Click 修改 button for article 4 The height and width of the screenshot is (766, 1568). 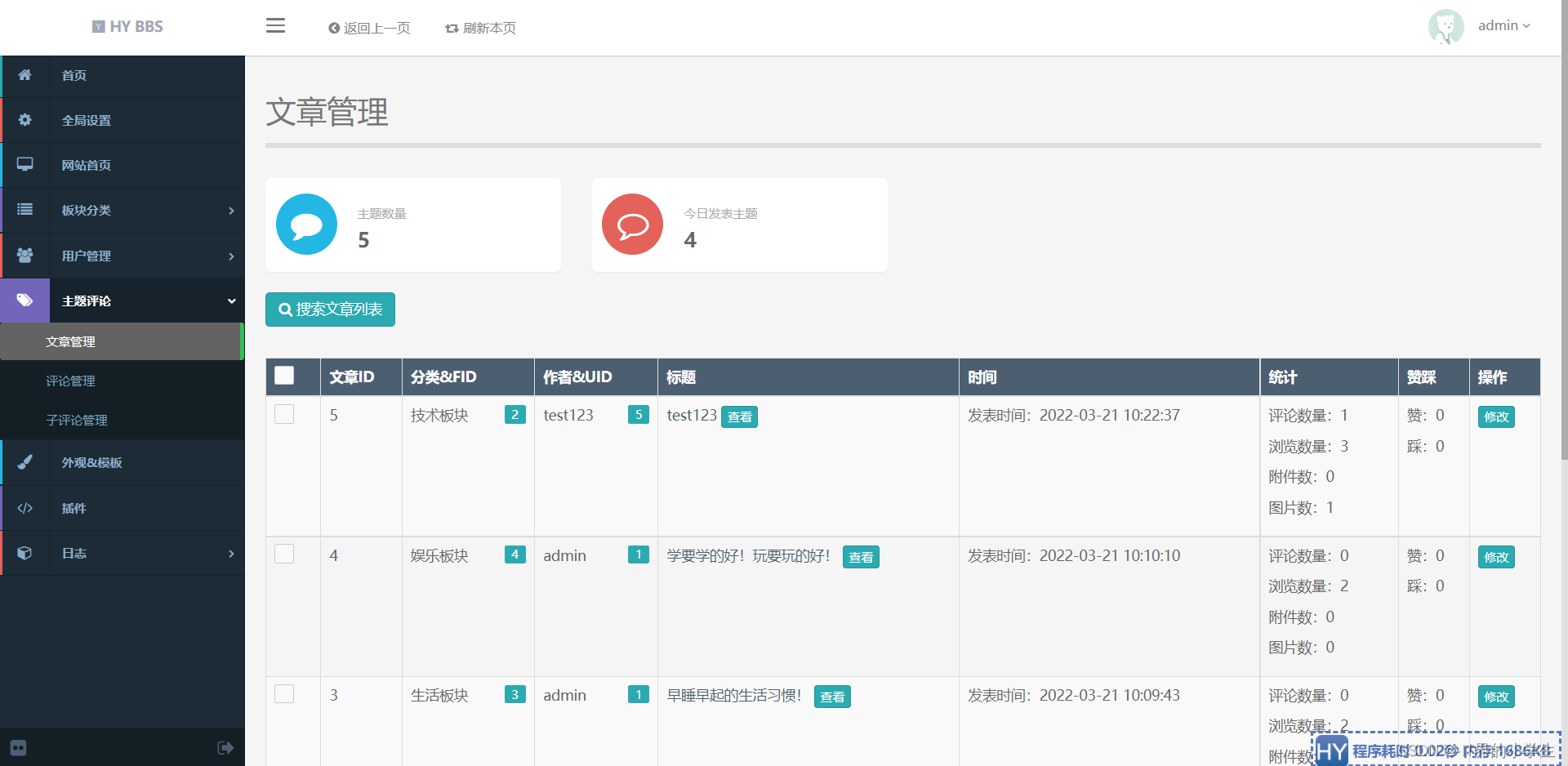[x=1496, y=557]
